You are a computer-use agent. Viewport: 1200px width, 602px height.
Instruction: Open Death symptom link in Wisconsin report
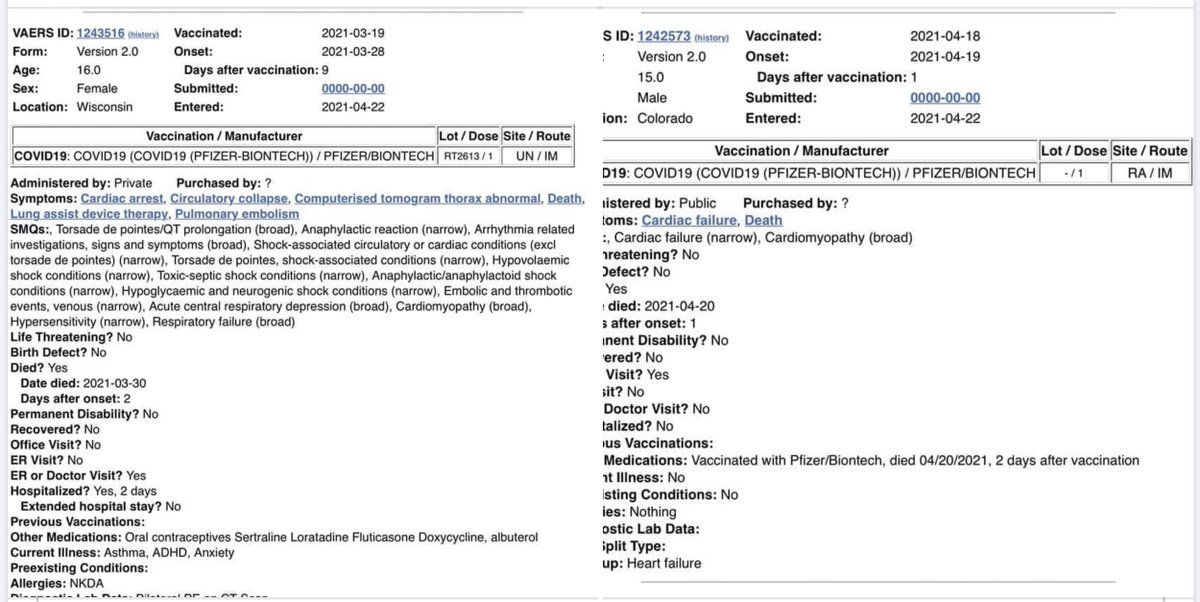tap(567, 199)
